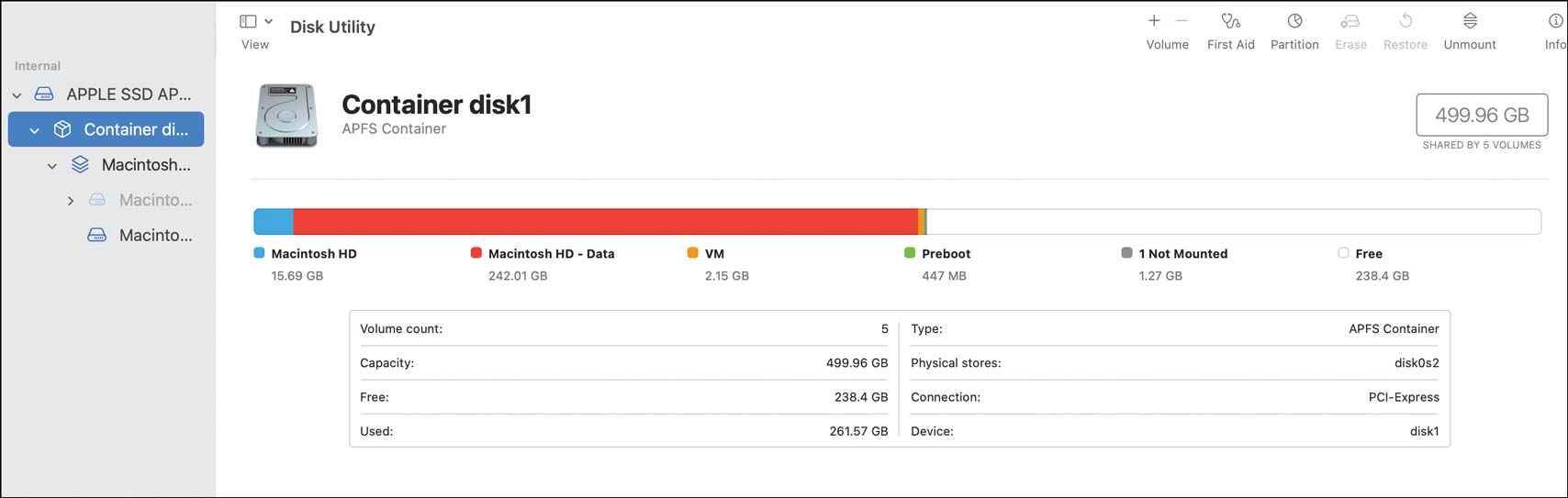
Task: Open the Partition pie chart tool
Action: click(1294, 21)
